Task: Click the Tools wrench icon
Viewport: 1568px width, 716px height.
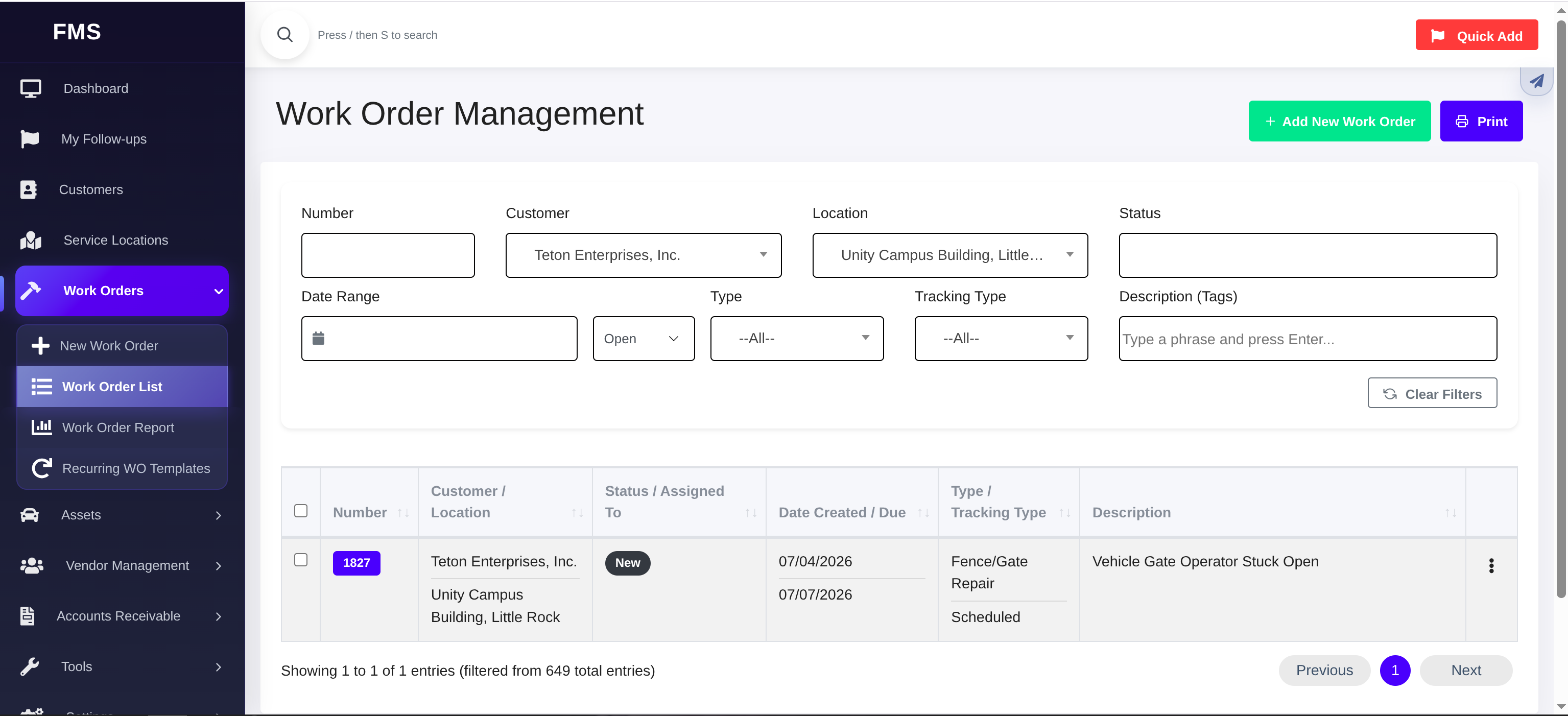Action: point(29,666)
